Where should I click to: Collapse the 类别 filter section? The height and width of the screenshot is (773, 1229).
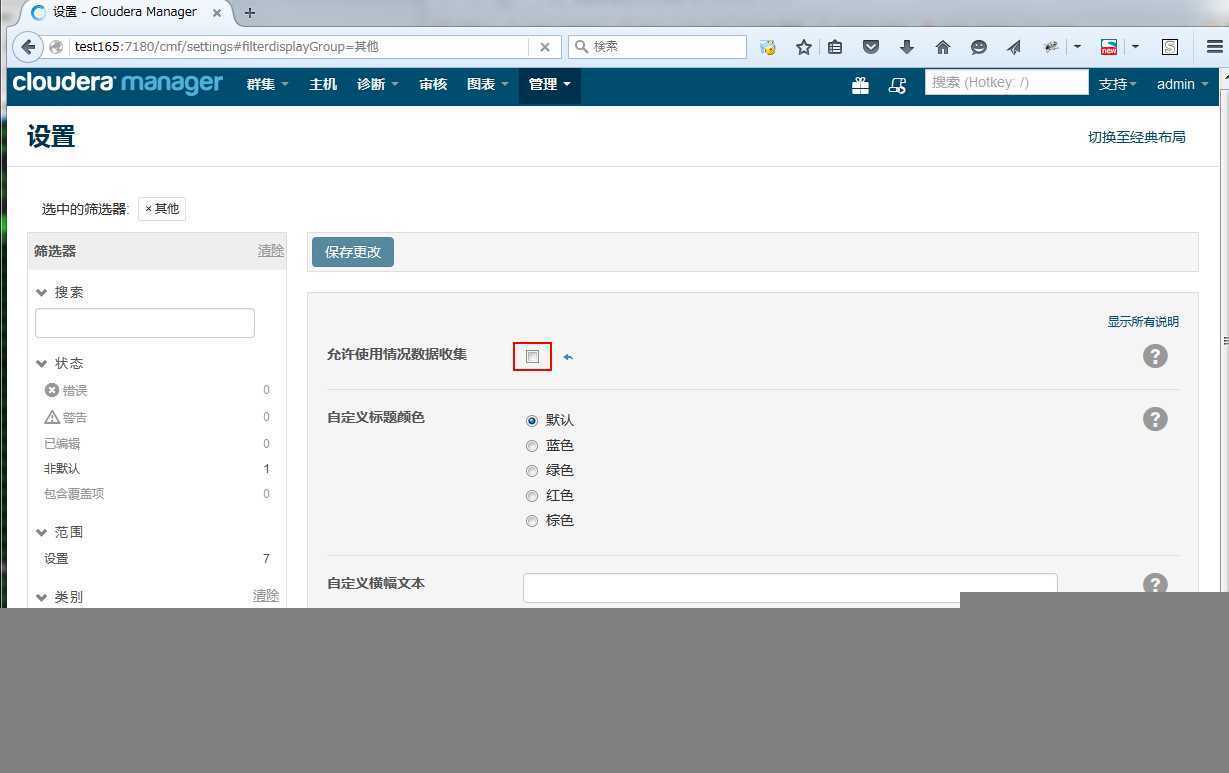click(x=59, y=597)
